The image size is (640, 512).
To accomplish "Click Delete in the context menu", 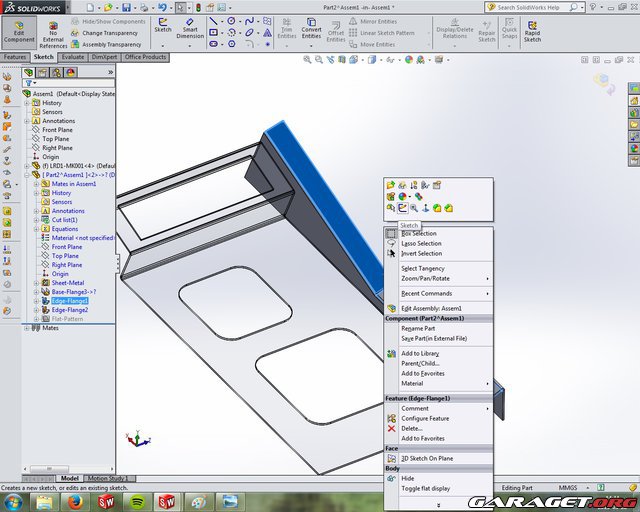I will [x=411, y=428].
